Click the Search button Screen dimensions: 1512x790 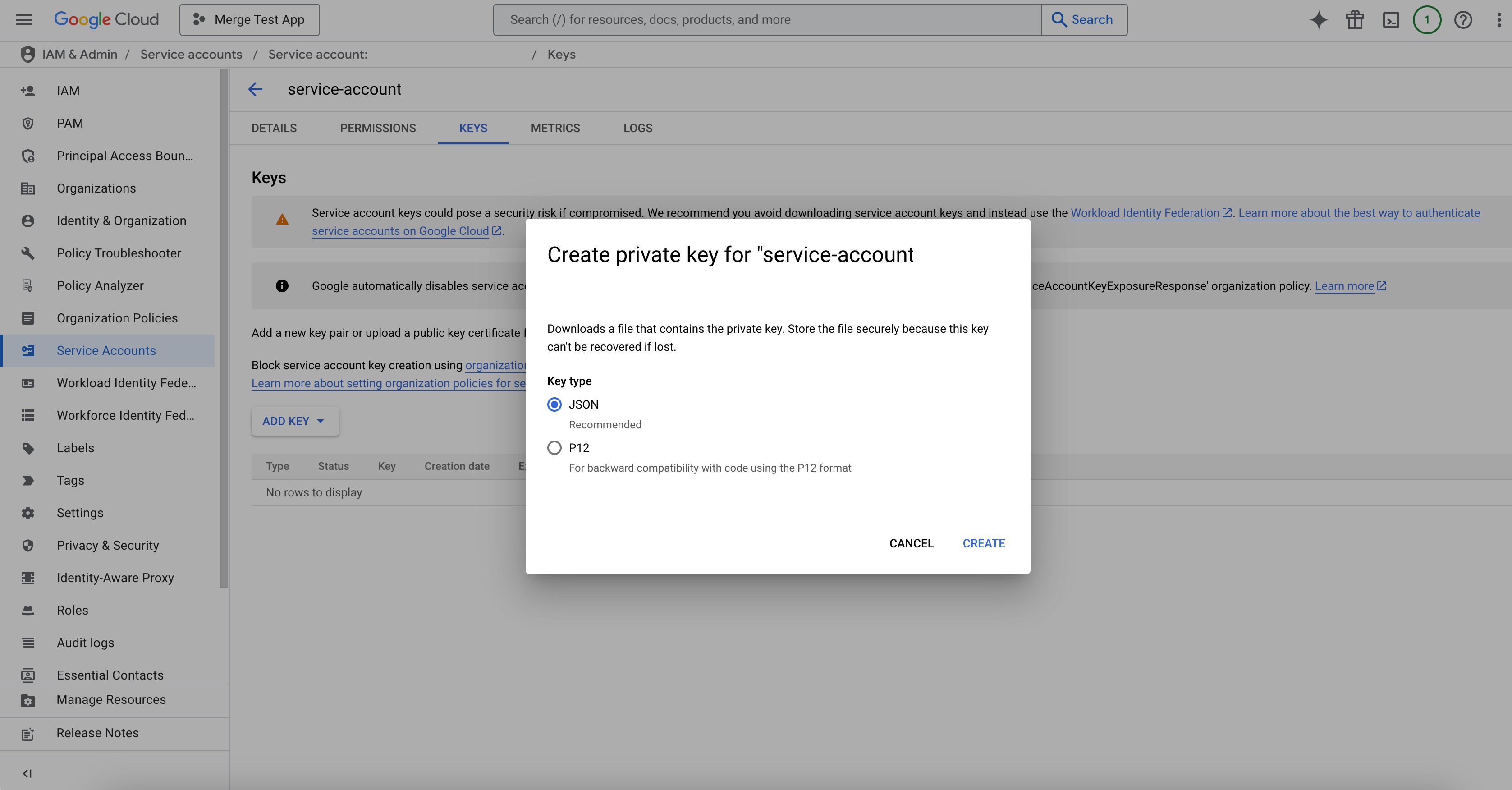[x=1084, y=20]
